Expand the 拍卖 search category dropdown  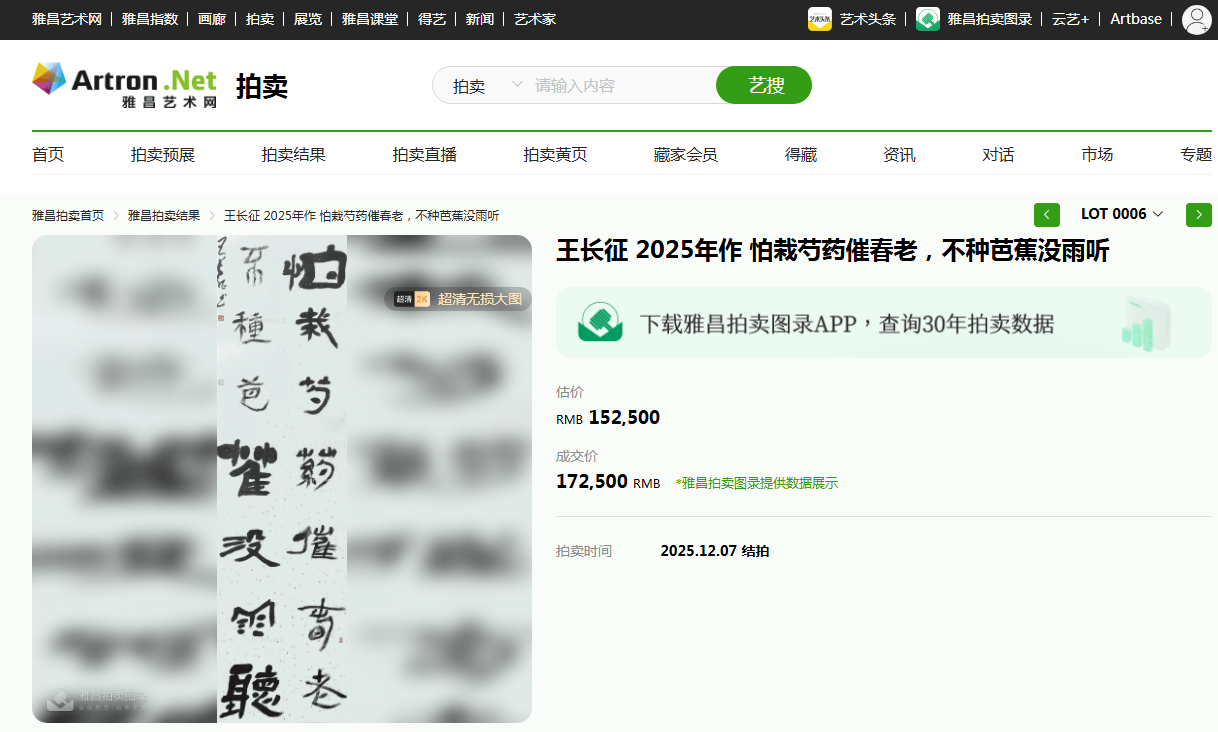[x=487, y=86]
